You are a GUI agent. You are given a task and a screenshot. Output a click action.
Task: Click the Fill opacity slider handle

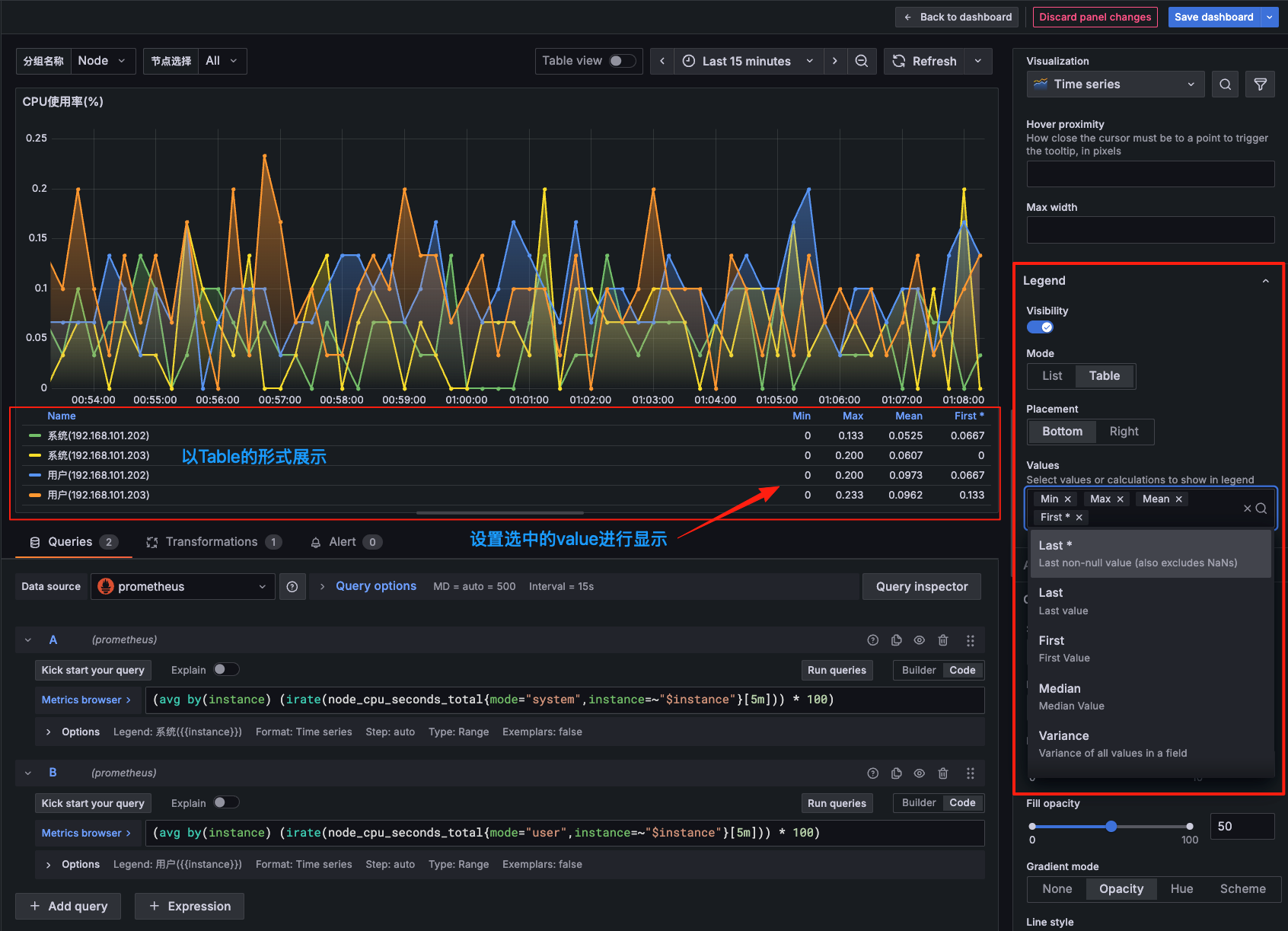pos(1111,826)
